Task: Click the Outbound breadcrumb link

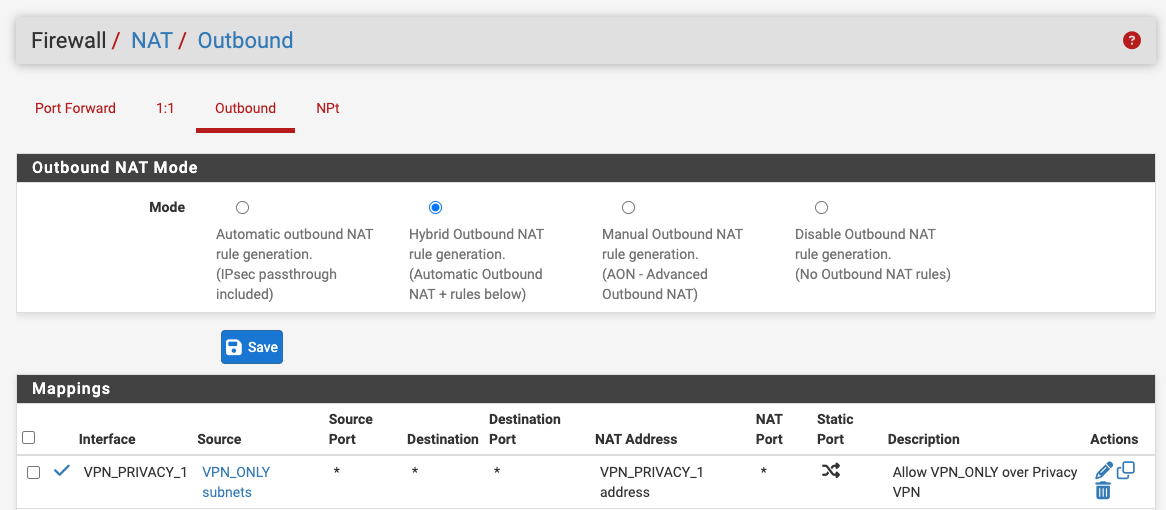Action: [245, 40]
